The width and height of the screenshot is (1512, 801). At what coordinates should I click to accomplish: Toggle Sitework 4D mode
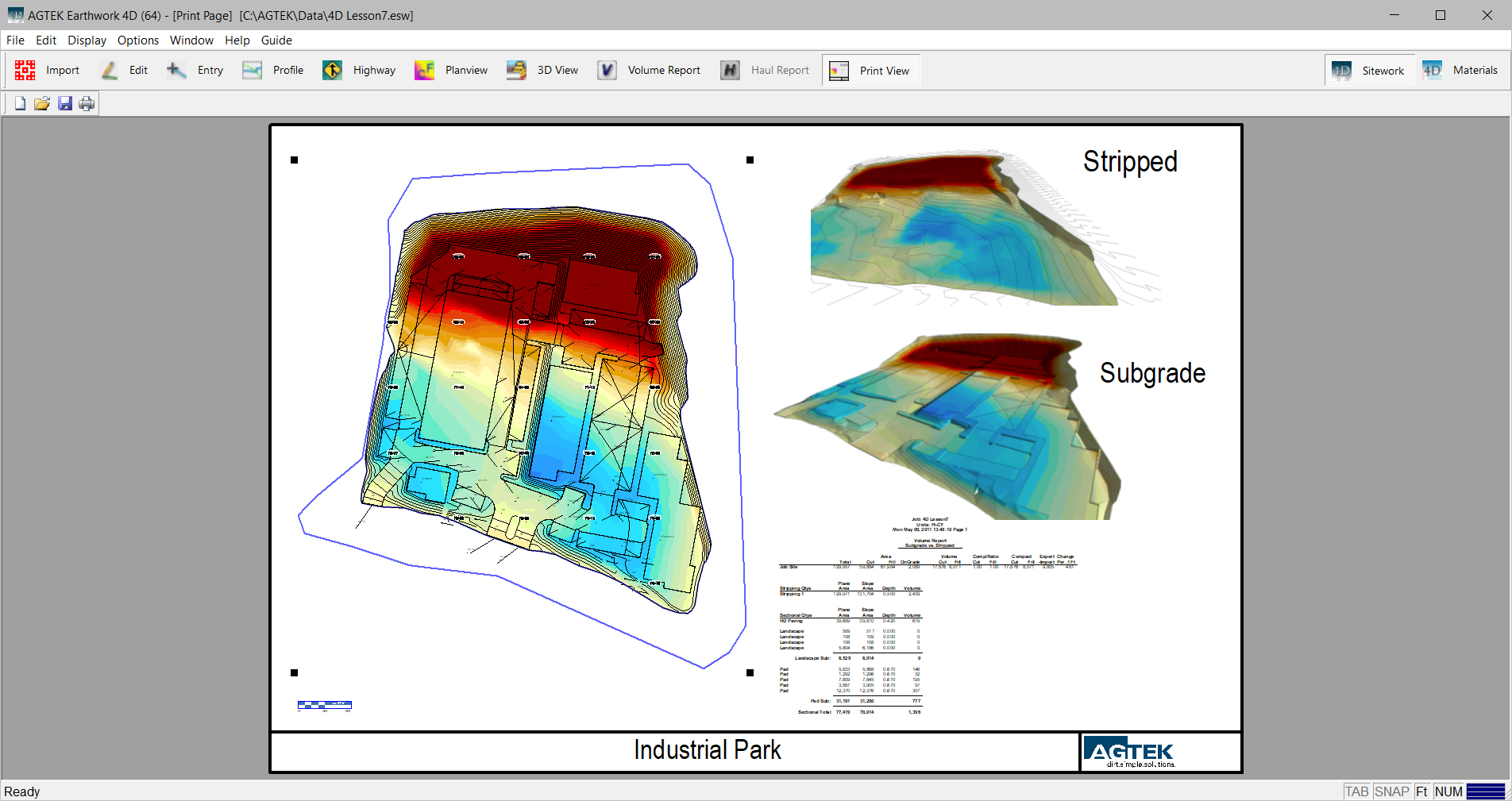pyautogui.click(x=1369, y=71)
